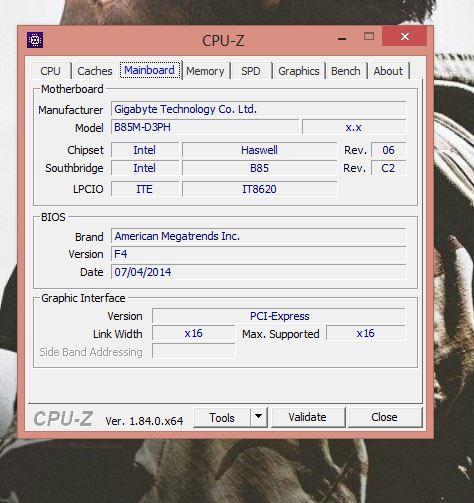Switch to the Memory tab
Viewport: 474px width, 503px height.
(x=205, y=71)
